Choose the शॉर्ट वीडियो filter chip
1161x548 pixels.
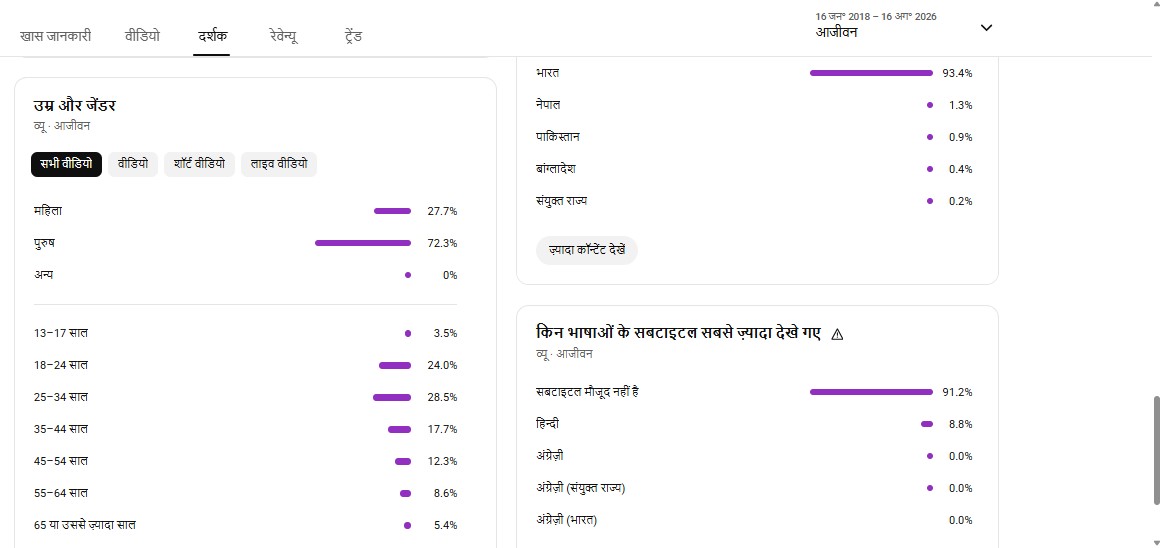pyautogui.click(x=199, y=164)
